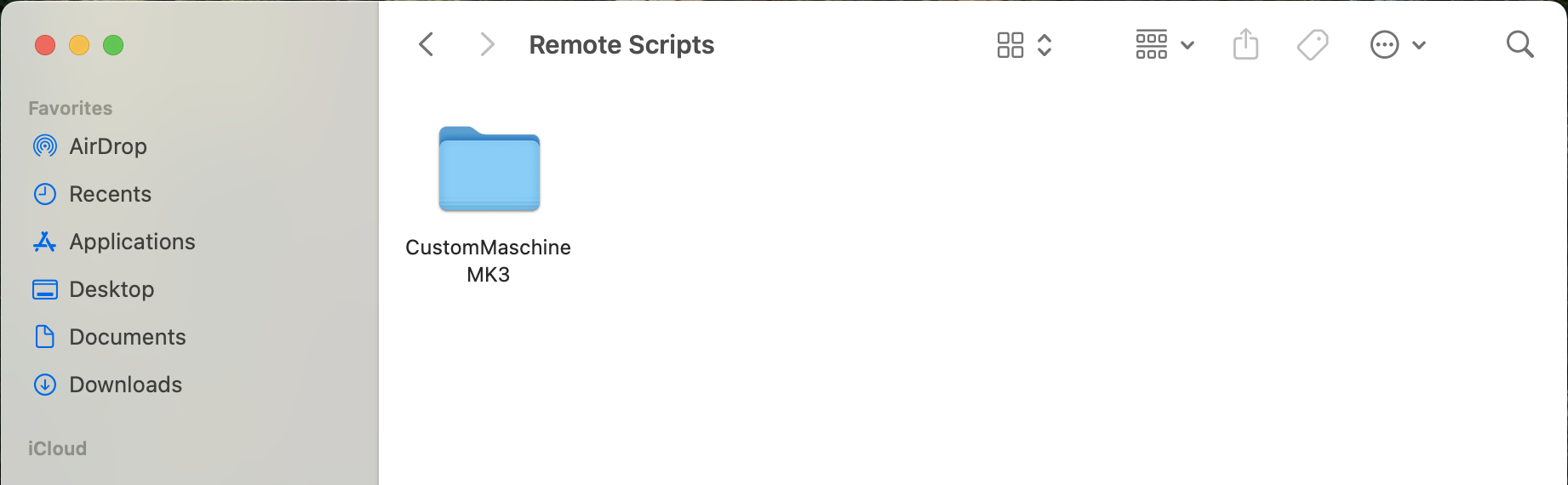Click the Edit Tags icon
Image resolution: width=1568 pixels, height=485 pixels.
tap(1313, 44)
